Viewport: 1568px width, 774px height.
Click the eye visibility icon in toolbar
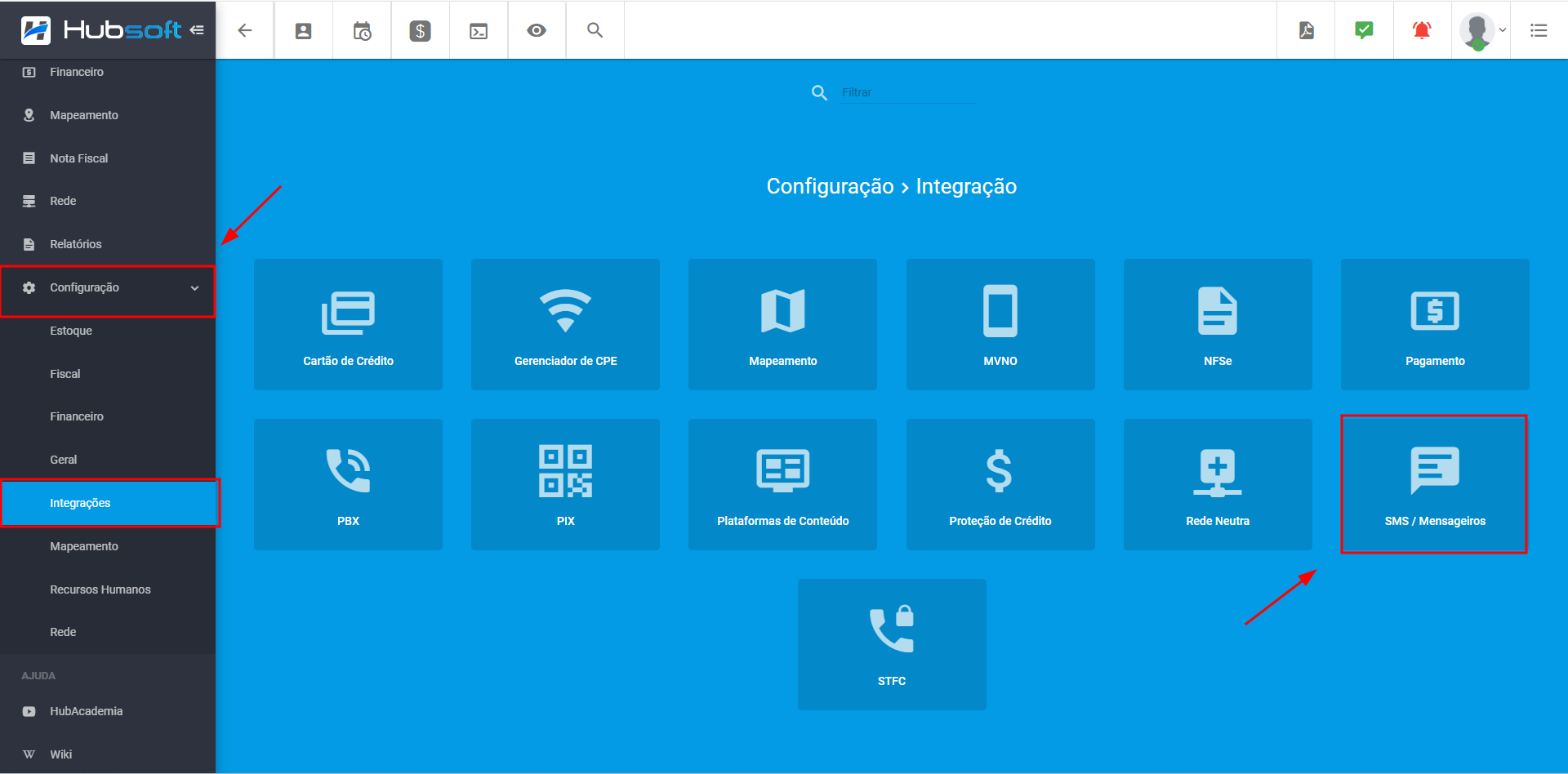[x=537, y=31]
